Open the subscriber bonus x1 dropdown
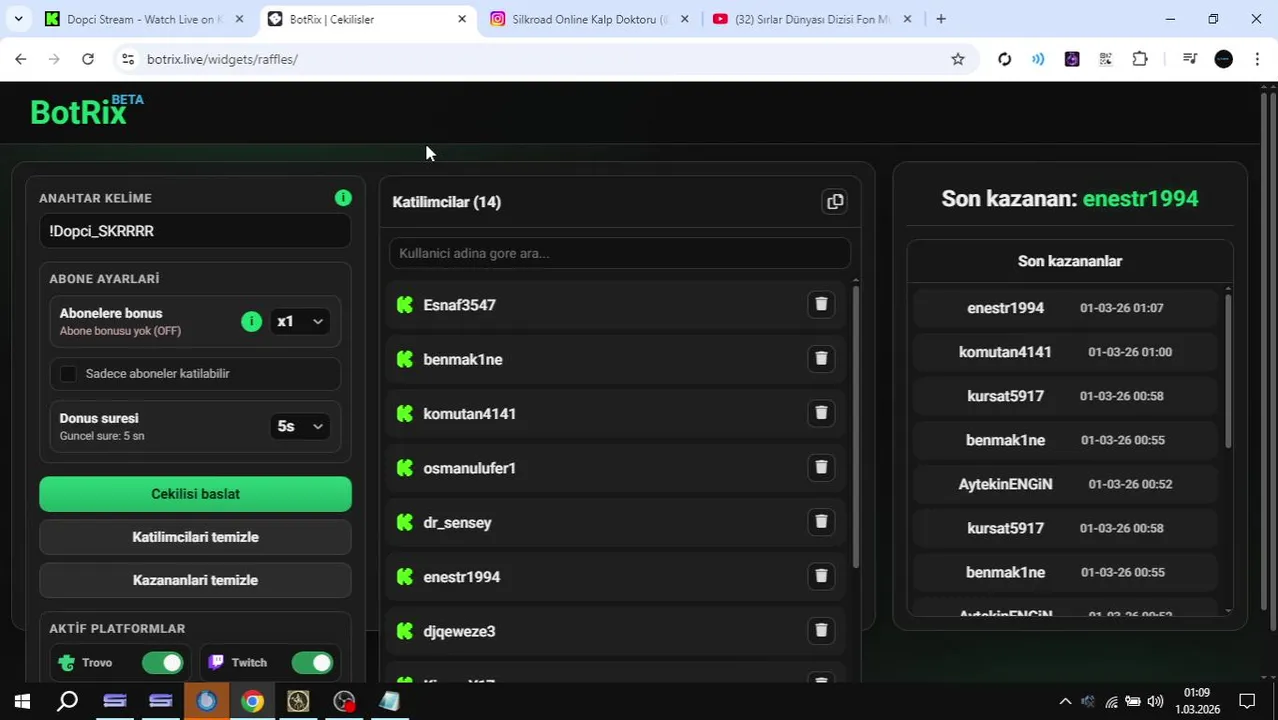Image resolution: width=1278 pixels, height=720 pixels. click(x=300, y=321)
